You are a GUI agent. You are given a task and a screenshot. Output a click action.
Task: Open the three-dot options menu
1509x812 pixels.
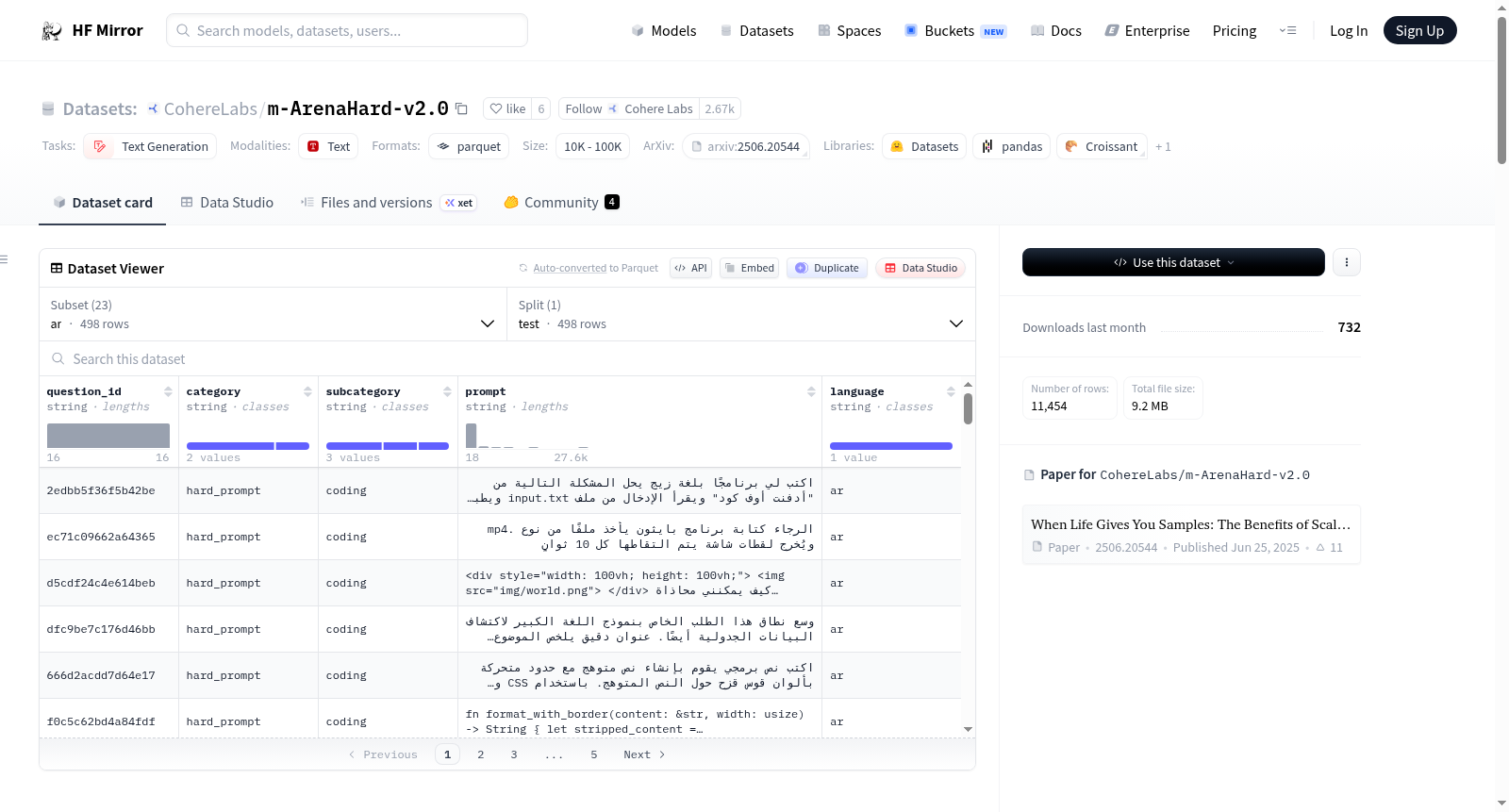click(1347, 262)
